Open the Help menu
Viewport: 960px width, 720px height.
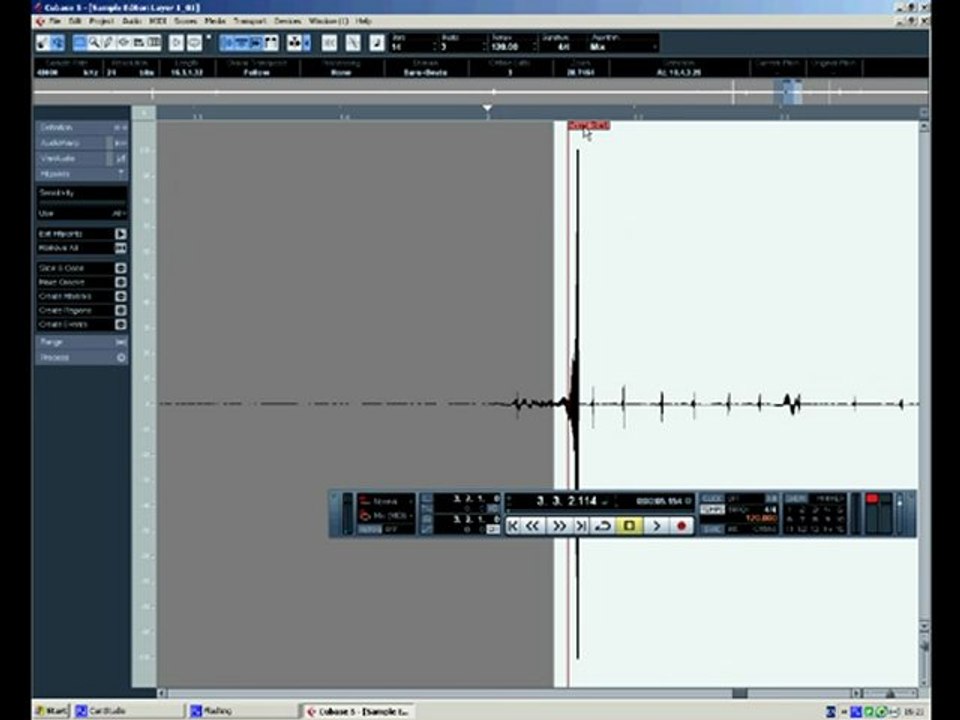pyautogui.click(x=363, y=21)
